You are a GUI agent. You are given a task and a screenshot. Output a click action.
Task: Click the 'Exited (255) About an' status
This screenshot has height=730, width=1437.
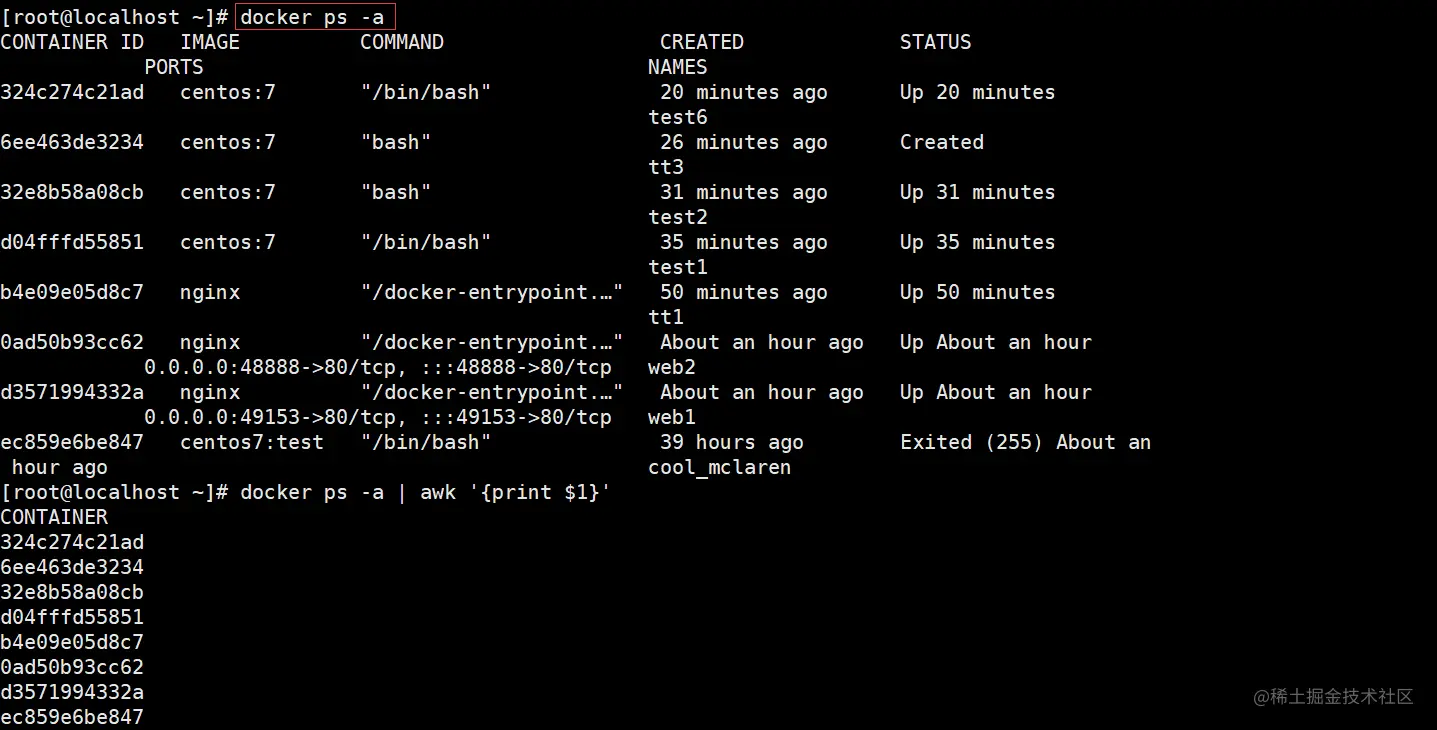1026,442
